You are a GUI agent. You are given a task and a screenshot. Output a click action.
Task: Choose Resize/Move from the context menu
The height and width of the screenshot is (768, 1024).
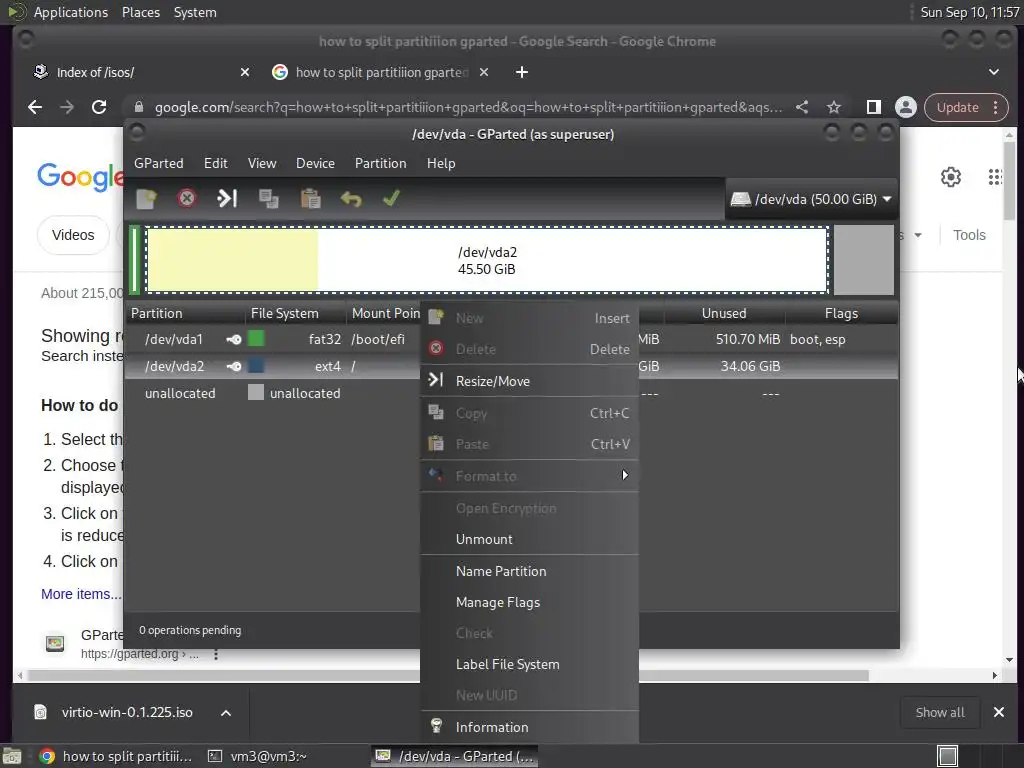click(529, 381)
